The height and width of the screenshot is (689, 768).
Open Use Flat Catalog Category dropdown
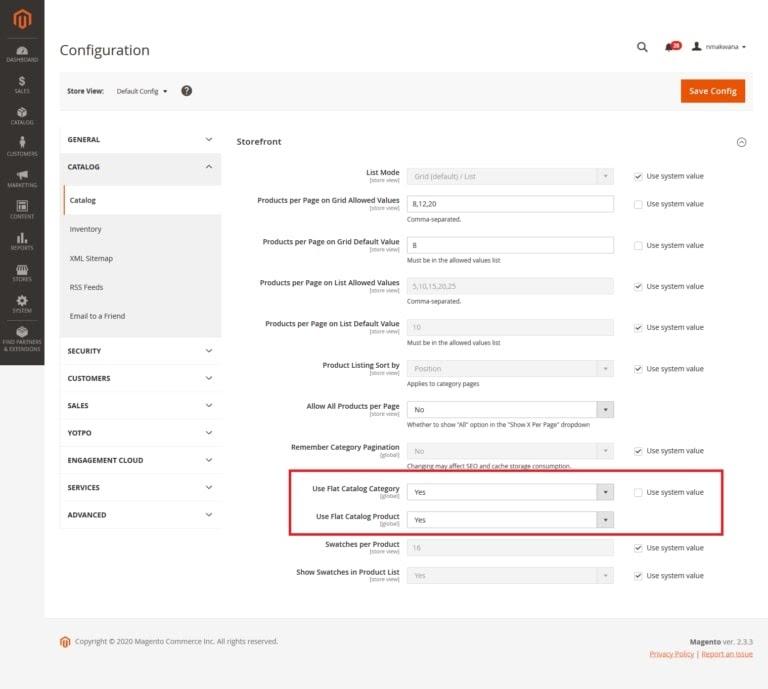tap(510, 492)
